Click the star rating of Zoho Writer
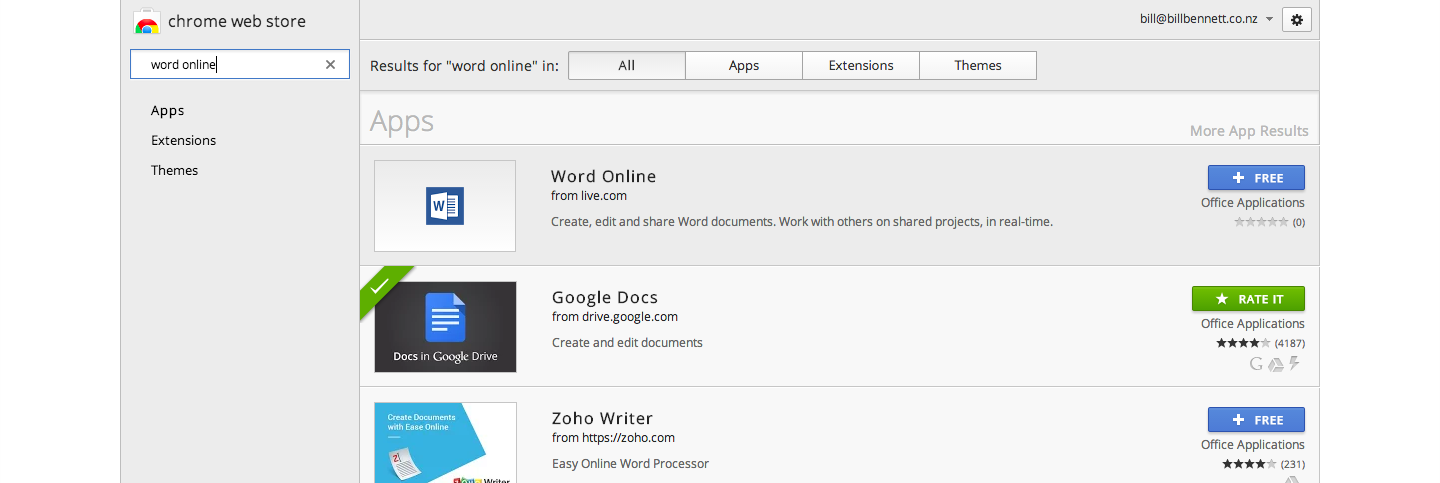 [1249, 464]
